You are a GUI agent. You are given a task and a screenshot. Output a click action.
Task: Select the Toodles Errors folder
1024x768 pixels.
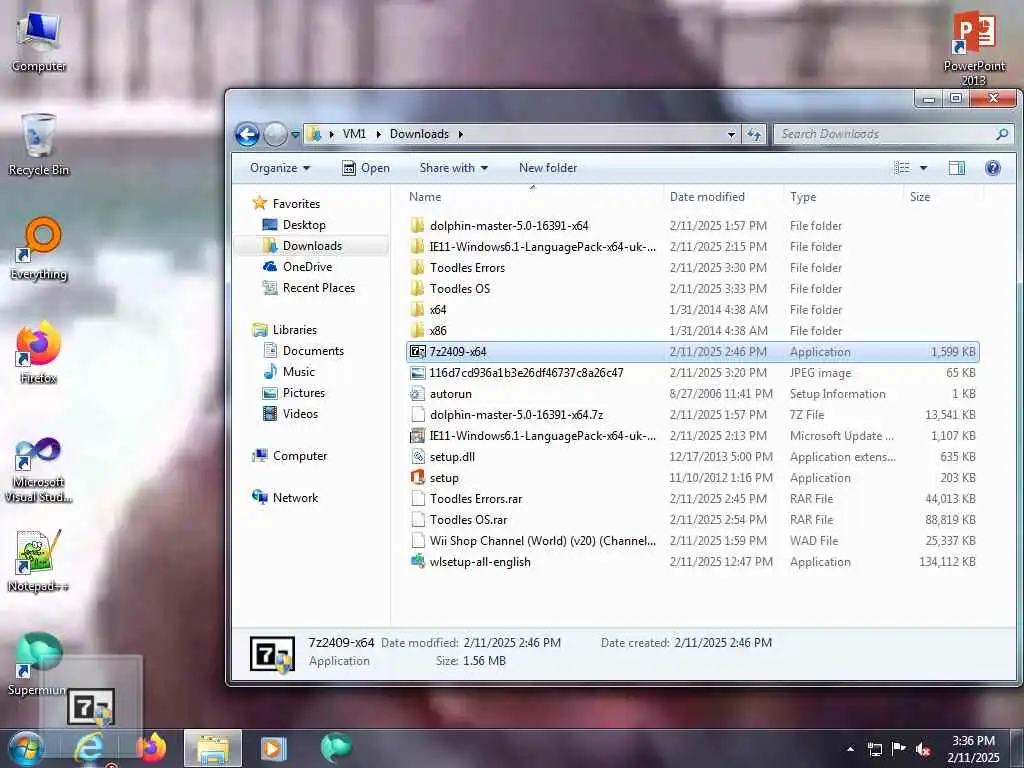(x=692, y=268)
